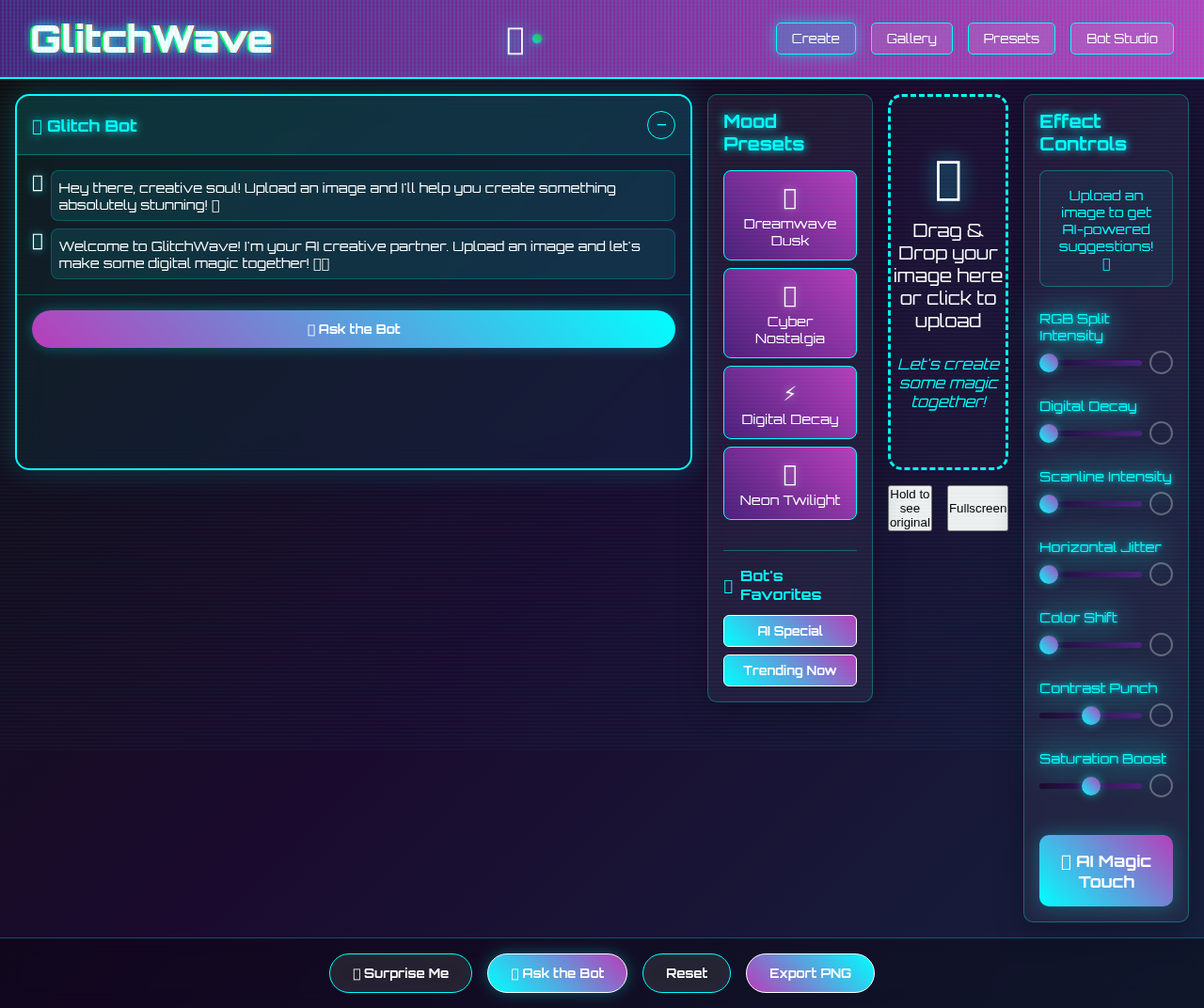
Task: Click the Surprise Me button
Action: 401,973
